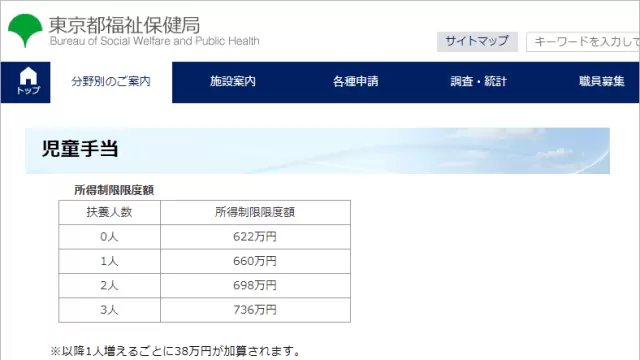640x360 pixels.
Task: Focus the keyword search input field
Action: [583, 42]
